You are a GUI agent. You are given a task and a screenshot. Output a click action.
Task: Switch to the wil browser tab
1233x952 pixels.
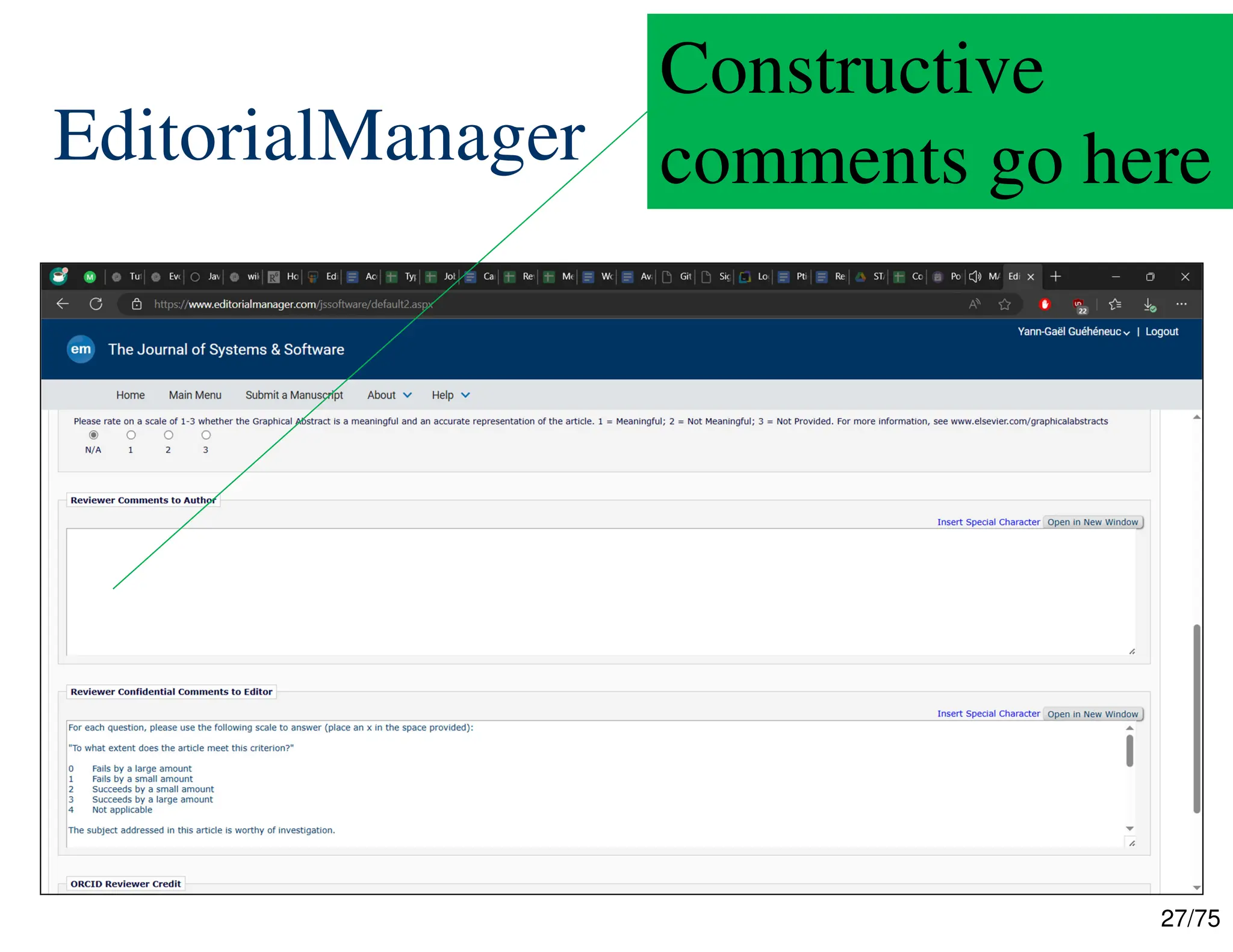(x=244, y=276)
